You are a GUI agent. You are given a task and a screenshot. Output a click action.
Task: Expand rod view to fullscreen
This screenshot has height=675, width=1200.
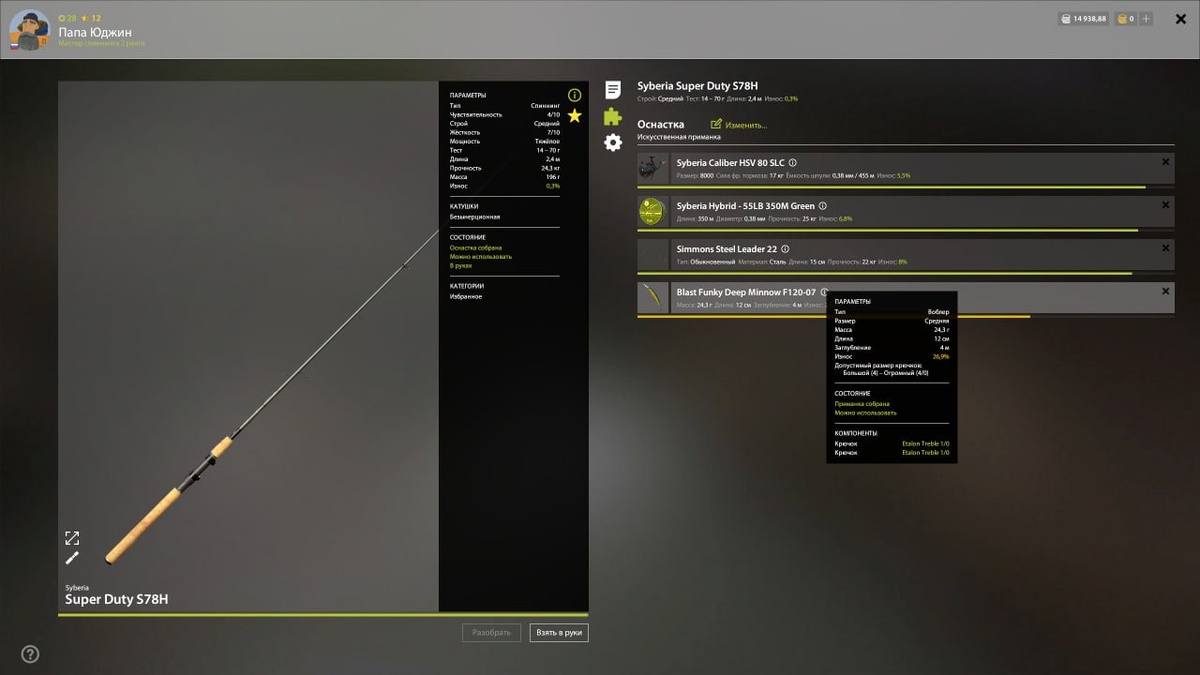point(72,538)
